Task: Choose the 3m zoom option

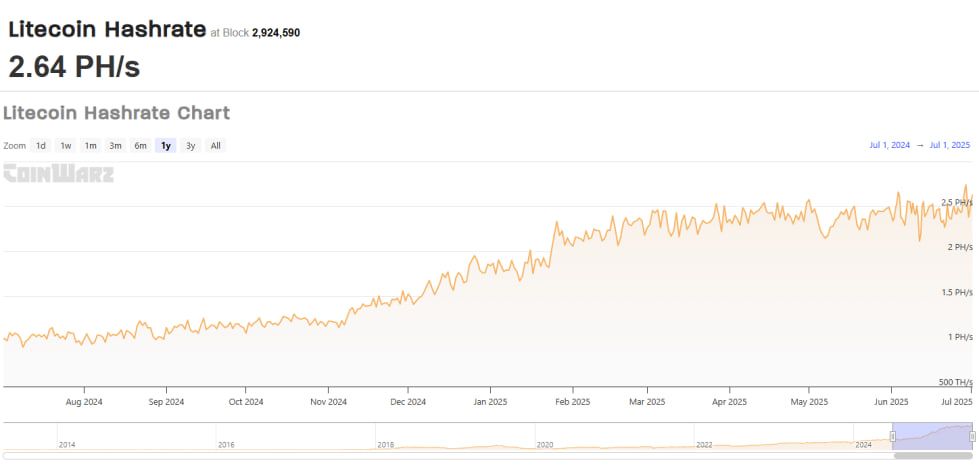Action: coord(116,146)
